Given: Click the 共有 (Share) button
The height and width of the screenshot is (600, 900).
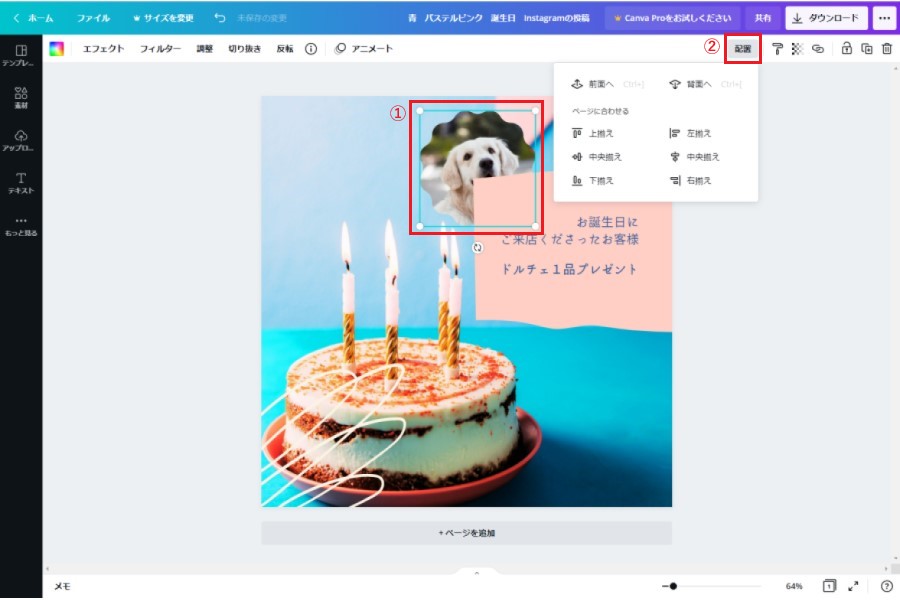Looking at the screenshot, I should pyautogui.click(x=763, y=18).
